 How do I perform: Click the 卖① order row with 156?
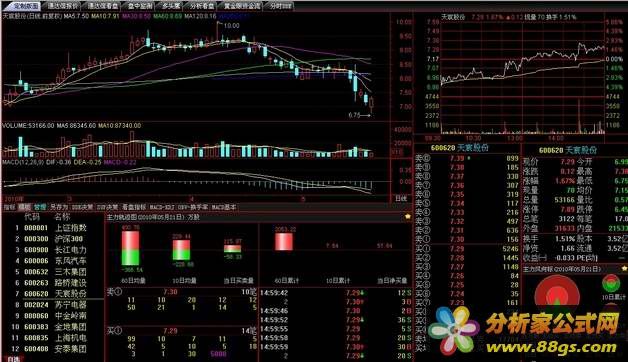[x=467, y=239]
